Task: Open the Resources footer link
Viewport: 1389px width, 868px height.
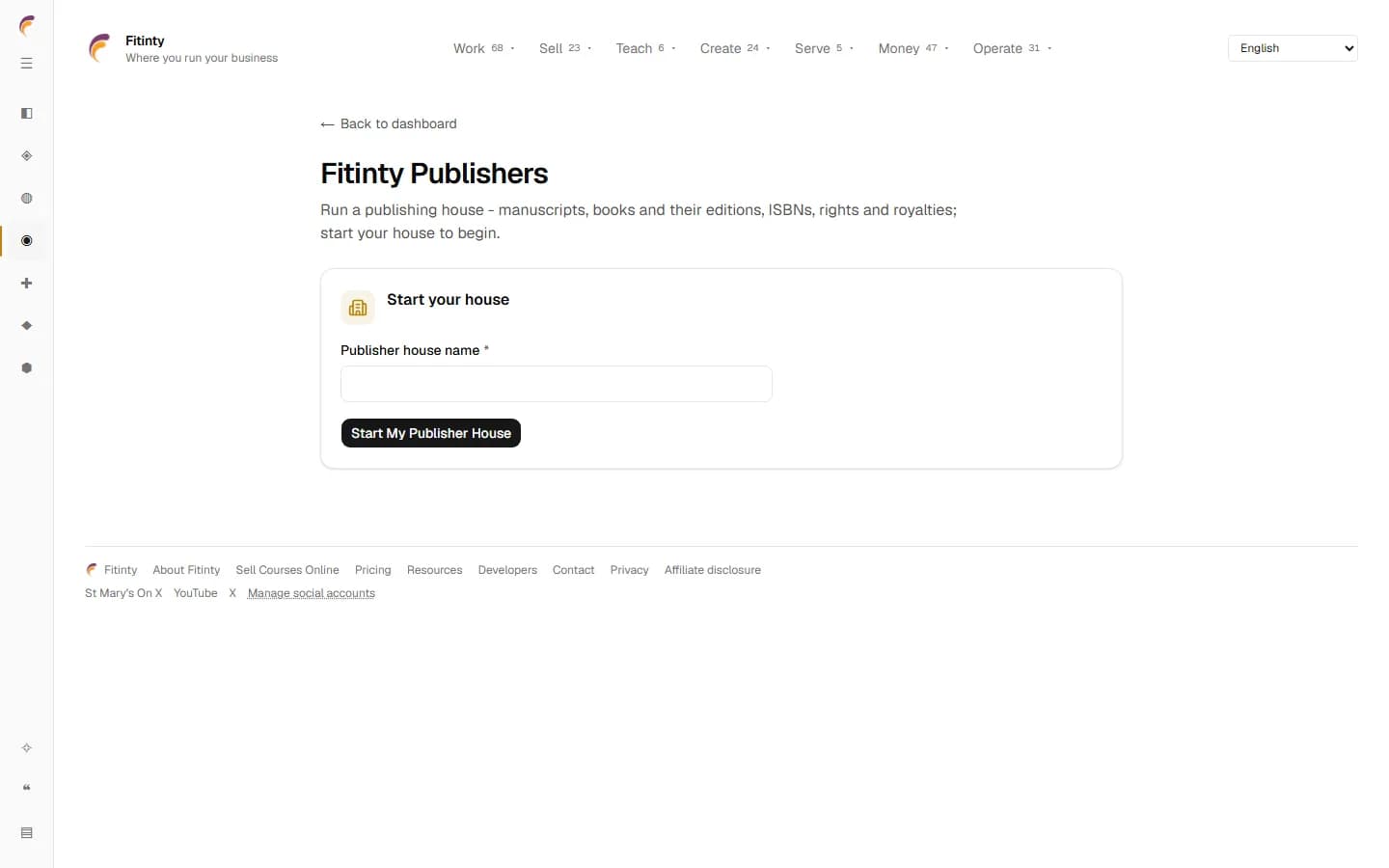Action: 435,570
